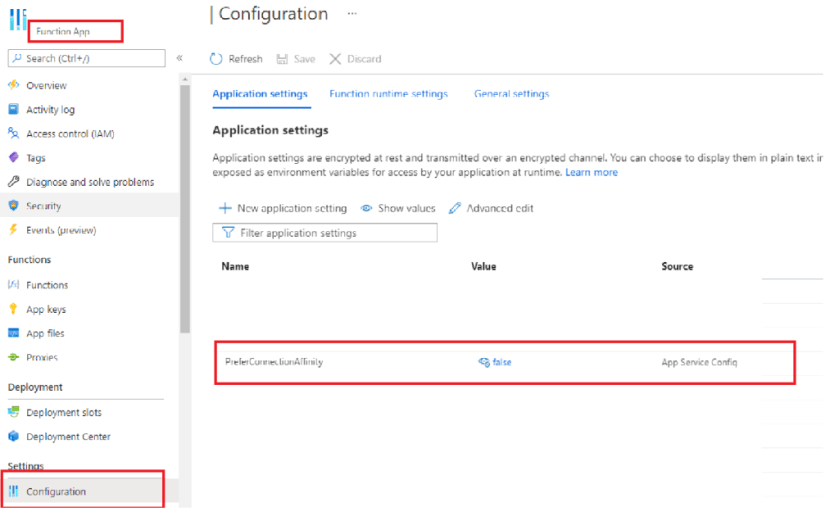Viewport: 839px width, 521px height.
Task: Switch to Function runtime settings tab
Action: pos(388,94)
